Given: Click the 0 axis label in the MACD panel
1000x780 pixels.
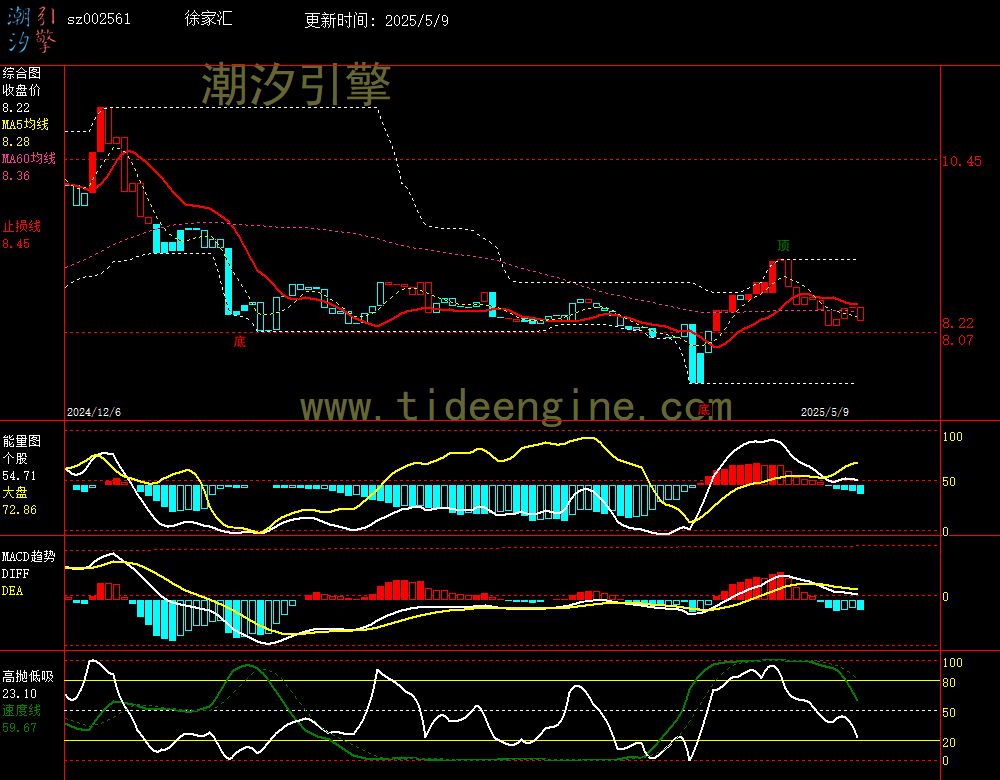Looking at the screenshot, I should pos(945,597).
